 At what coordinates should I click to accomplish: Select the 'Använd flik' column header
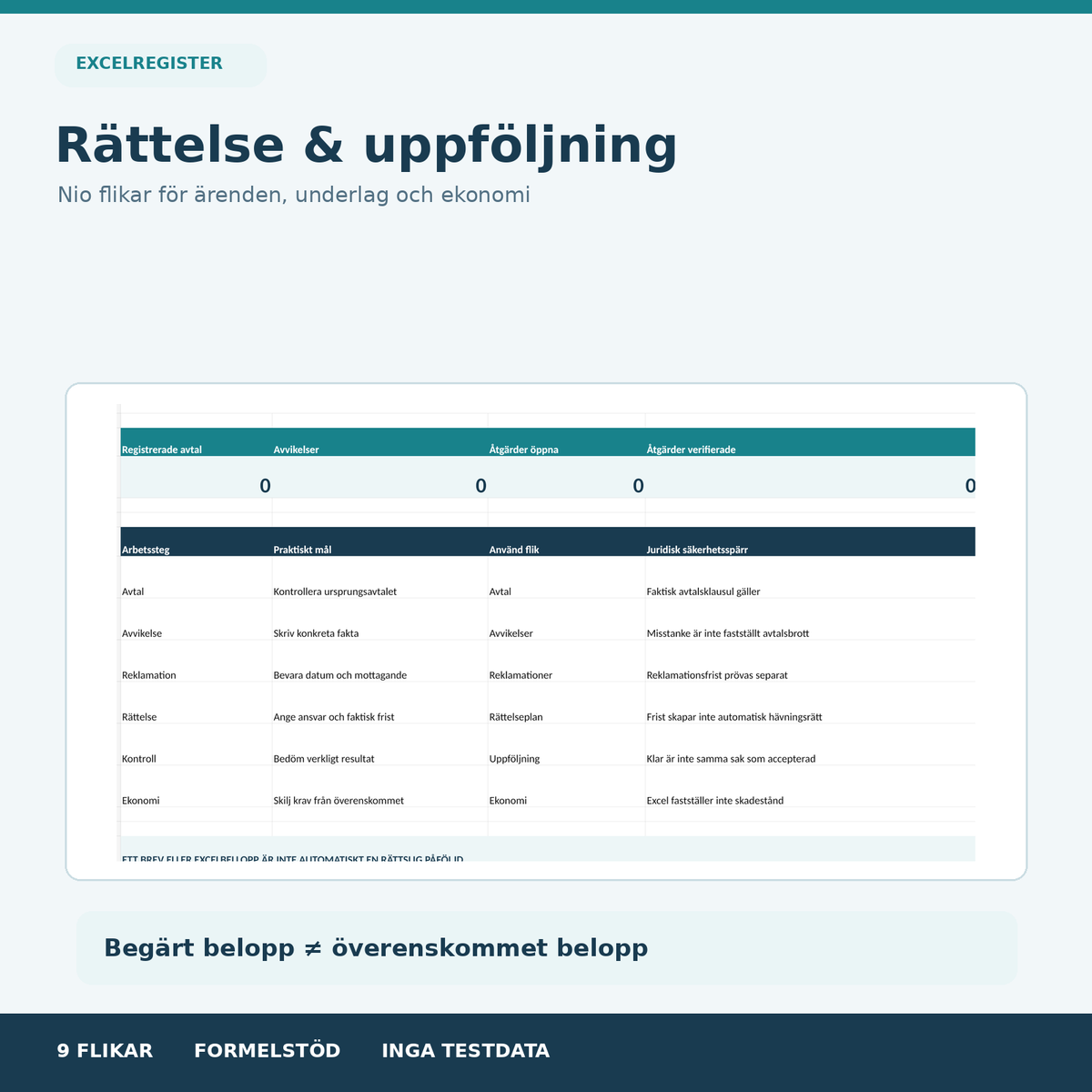click(566, 541)
